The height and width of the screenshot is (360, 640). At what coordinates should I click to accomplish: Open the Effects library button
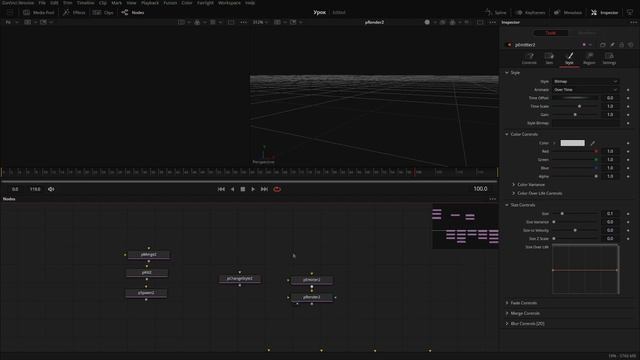[74, 13]
